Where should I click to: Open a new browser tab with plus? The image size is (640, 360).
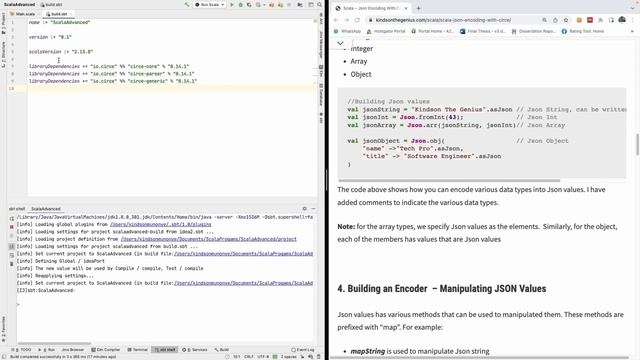pyautogui.click(x=418, y=8)
